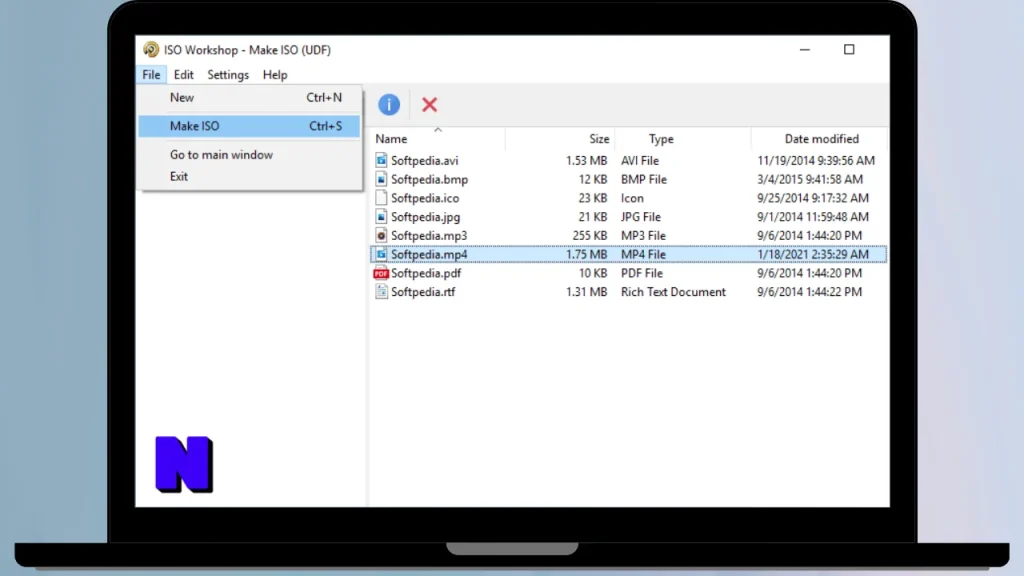Click the red X remove icon
This screenshot has height=576, width=1024.
click(429, 104)
